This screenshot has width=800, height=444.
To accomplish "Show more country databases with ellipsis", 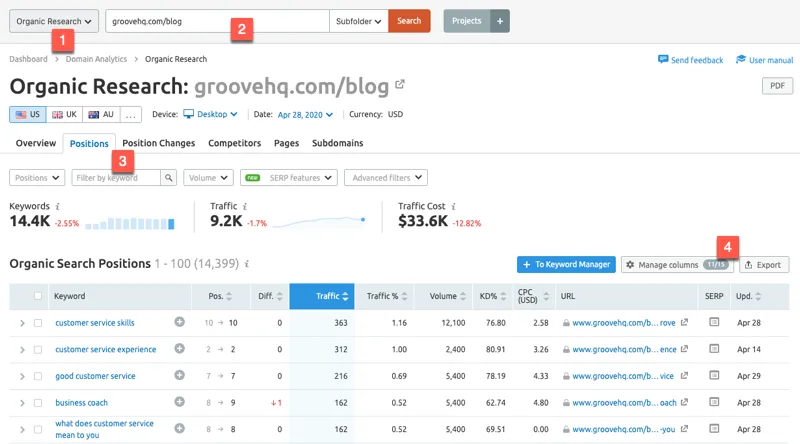I will [x=131, y=114].
